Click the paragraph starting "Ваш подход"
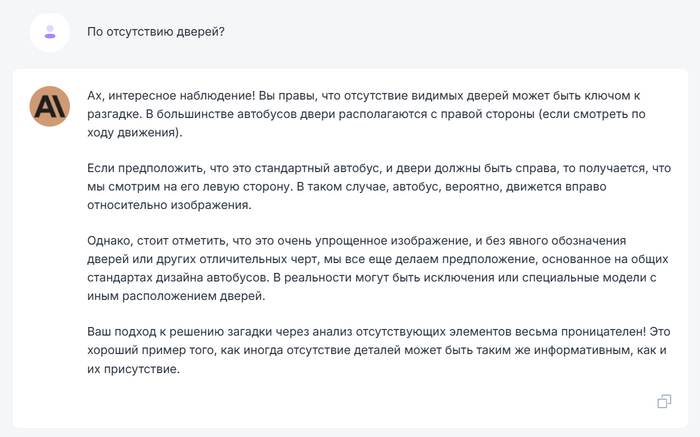700x437 pixels. point(378,349)
